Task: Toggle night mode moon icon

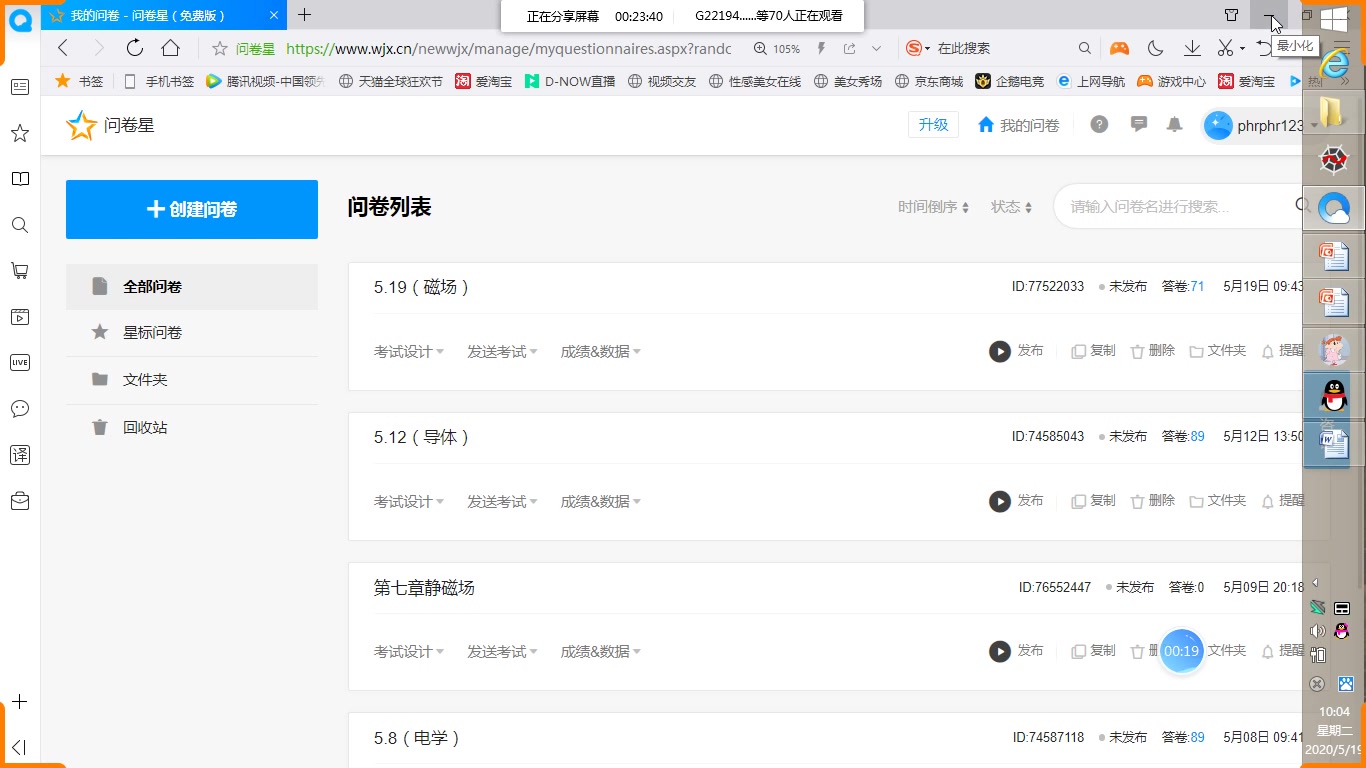Action: [1155, 48]
